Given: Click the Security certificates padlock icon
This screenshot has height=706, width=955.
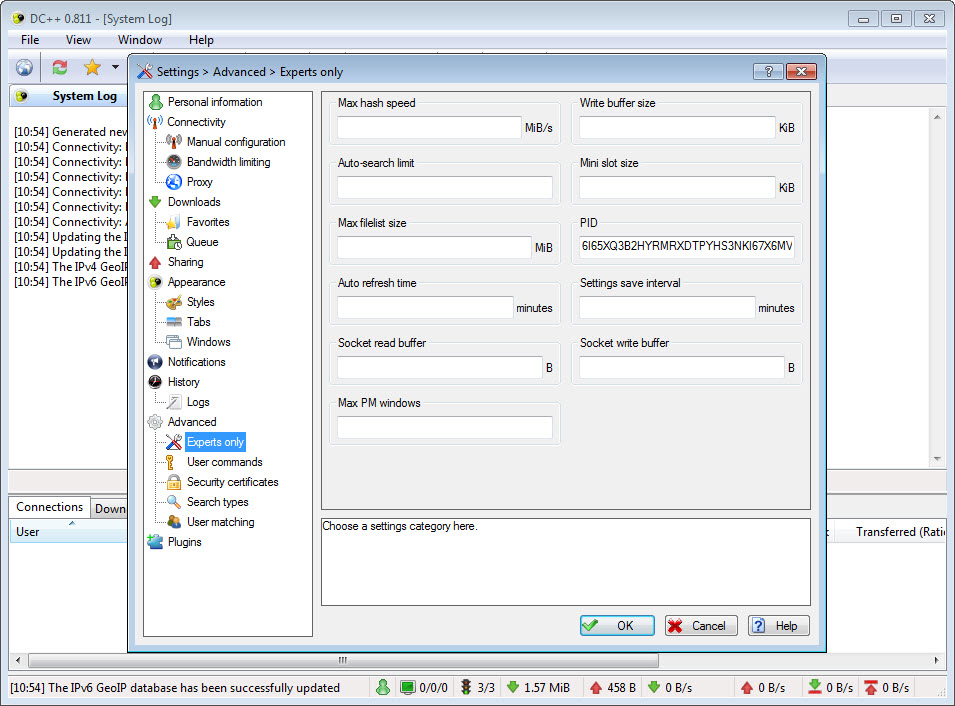Looking at the screenshot, I should (174, 482).
